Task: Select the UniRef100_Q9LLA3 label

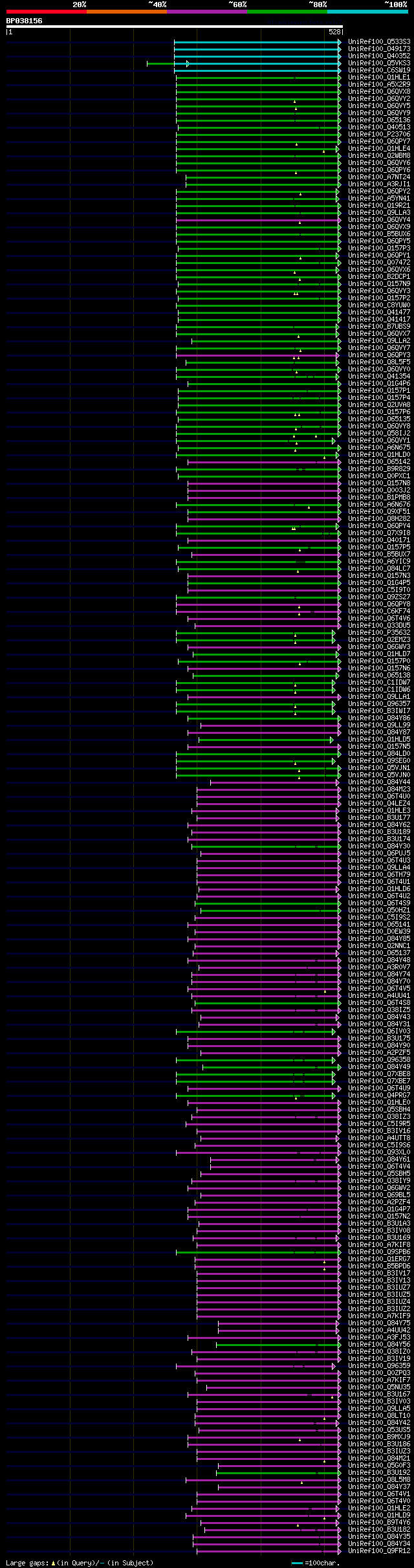Action: (379, 212)
